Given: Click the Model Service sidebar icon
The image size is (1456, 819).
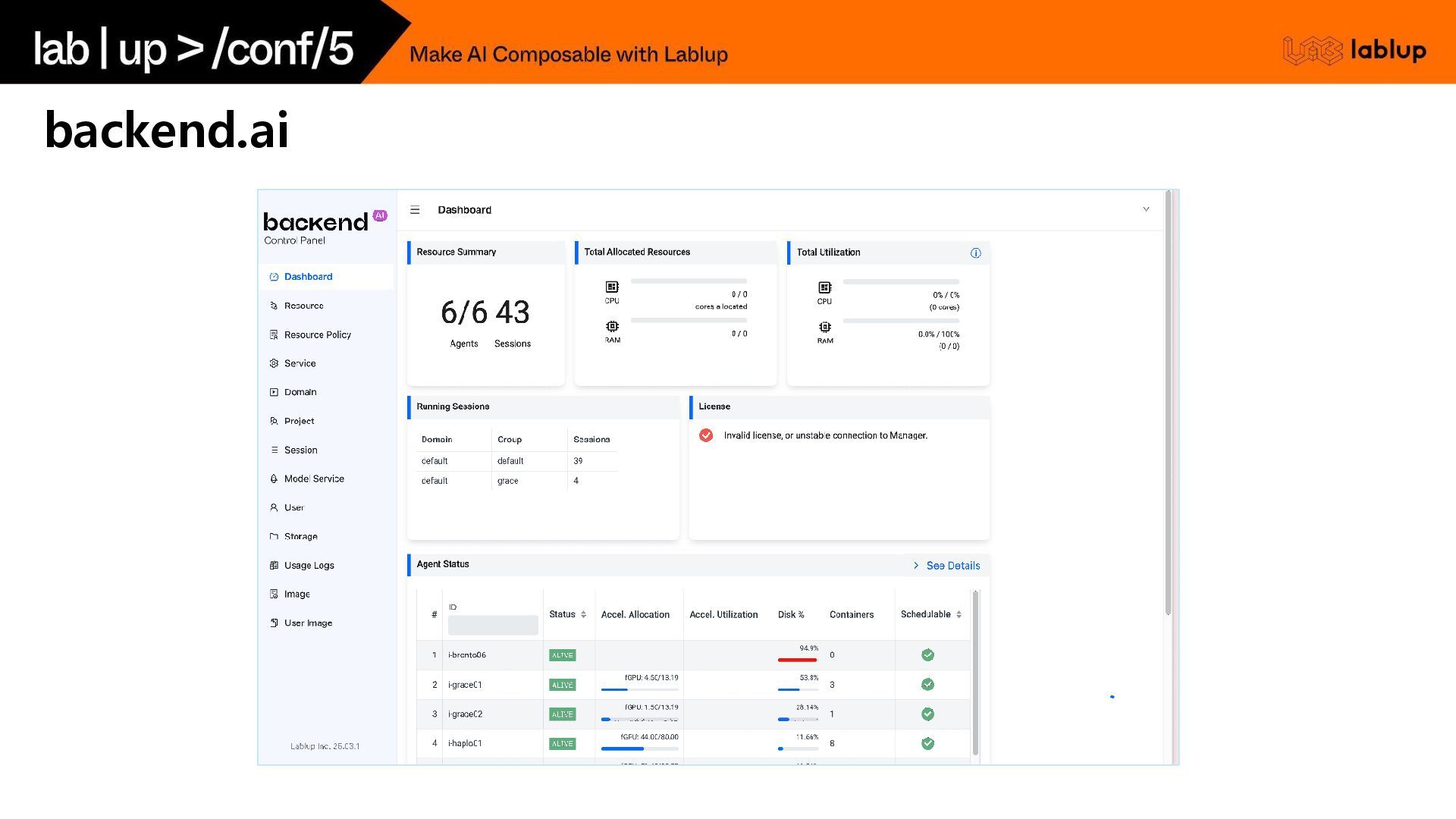Looking at the screenshot, I should pos(274,479).
